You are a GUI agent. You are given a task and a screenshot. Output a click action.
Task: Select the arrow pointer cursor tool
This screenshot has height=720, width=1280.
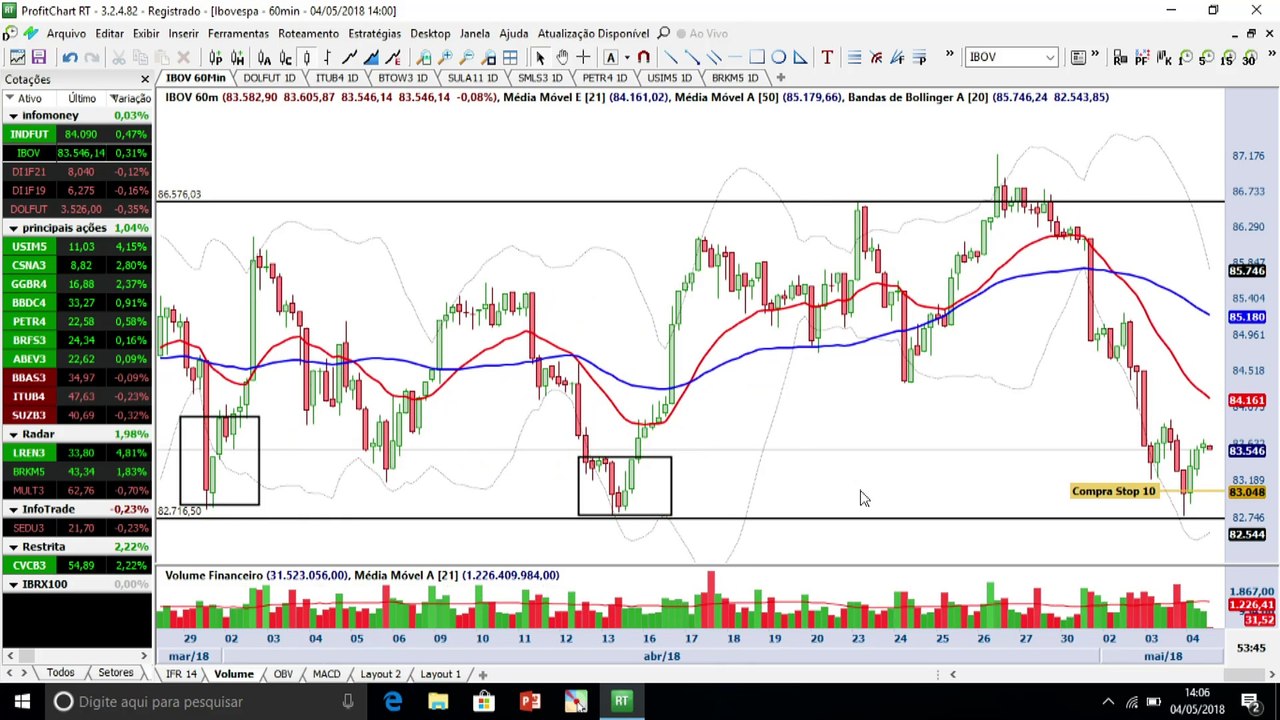pyautogui.click(x=540, y=57)
